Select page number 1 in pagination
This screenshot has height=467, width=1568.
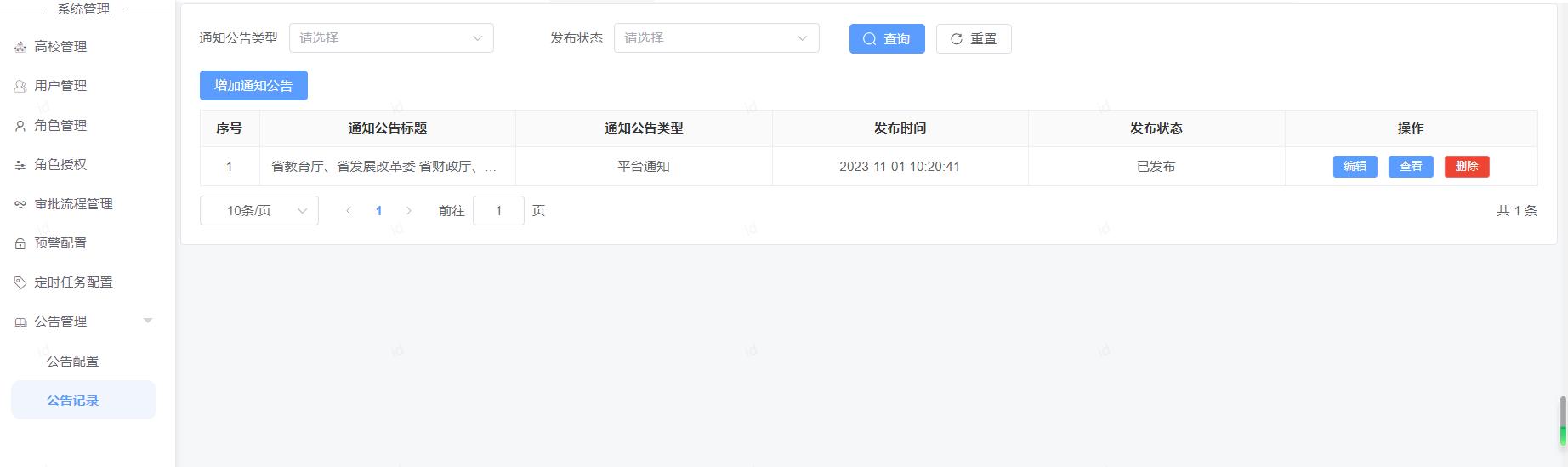[379, 211]
